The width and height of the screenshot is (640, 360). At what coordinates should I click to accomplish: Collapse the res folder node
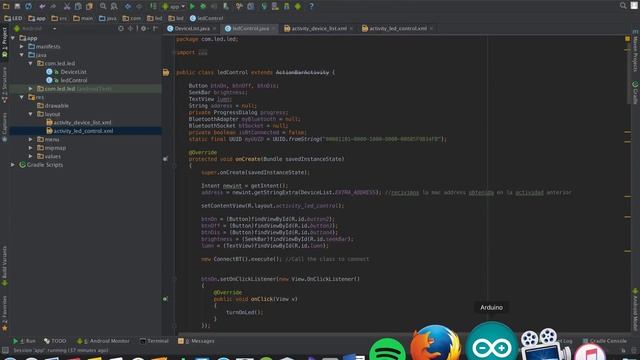(x=22, y=97)
